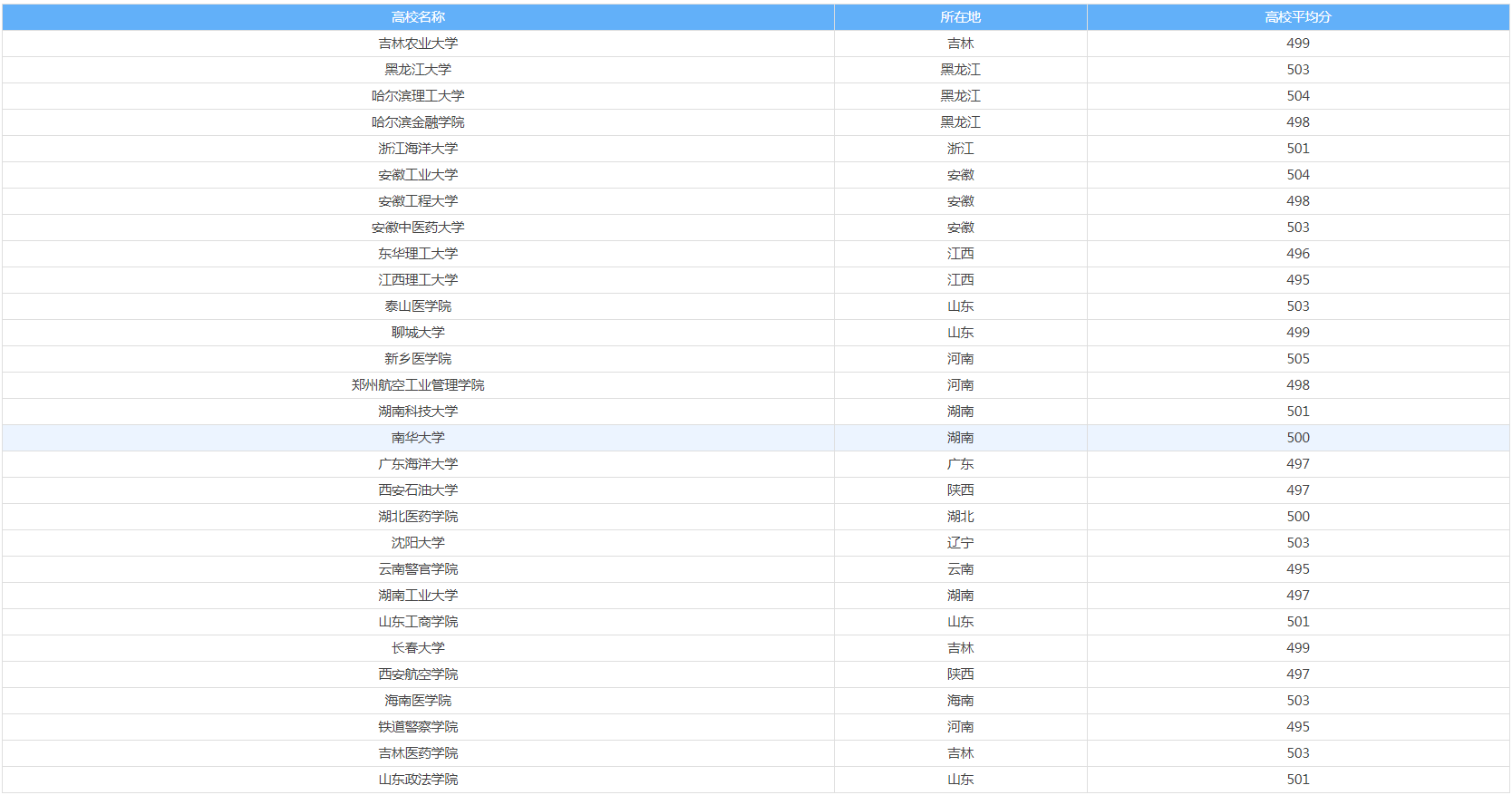Select the 西安航空学院 cell

(418, 674)
